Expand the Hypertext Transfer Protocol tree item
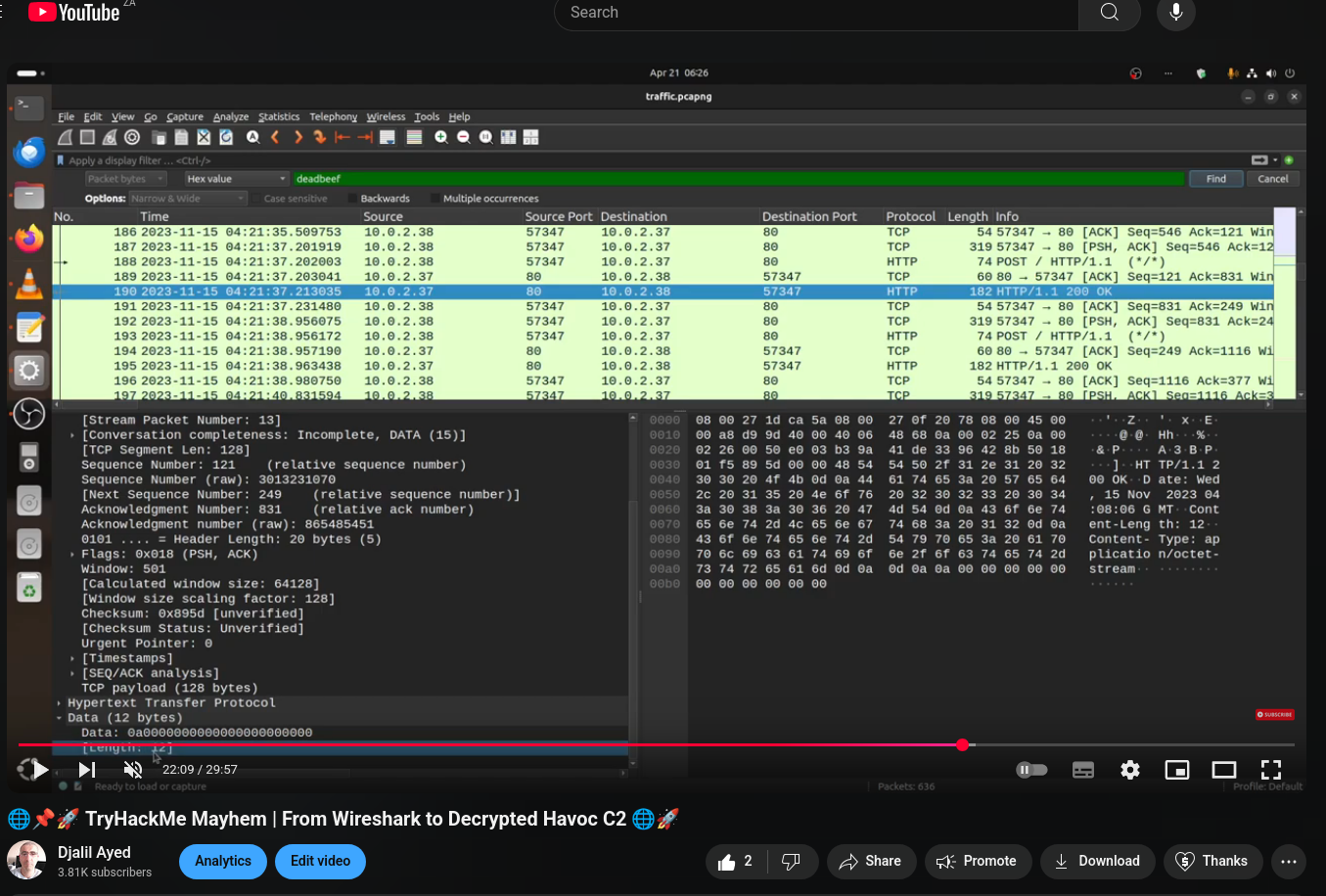1326x896 pixels. [60, 703]
